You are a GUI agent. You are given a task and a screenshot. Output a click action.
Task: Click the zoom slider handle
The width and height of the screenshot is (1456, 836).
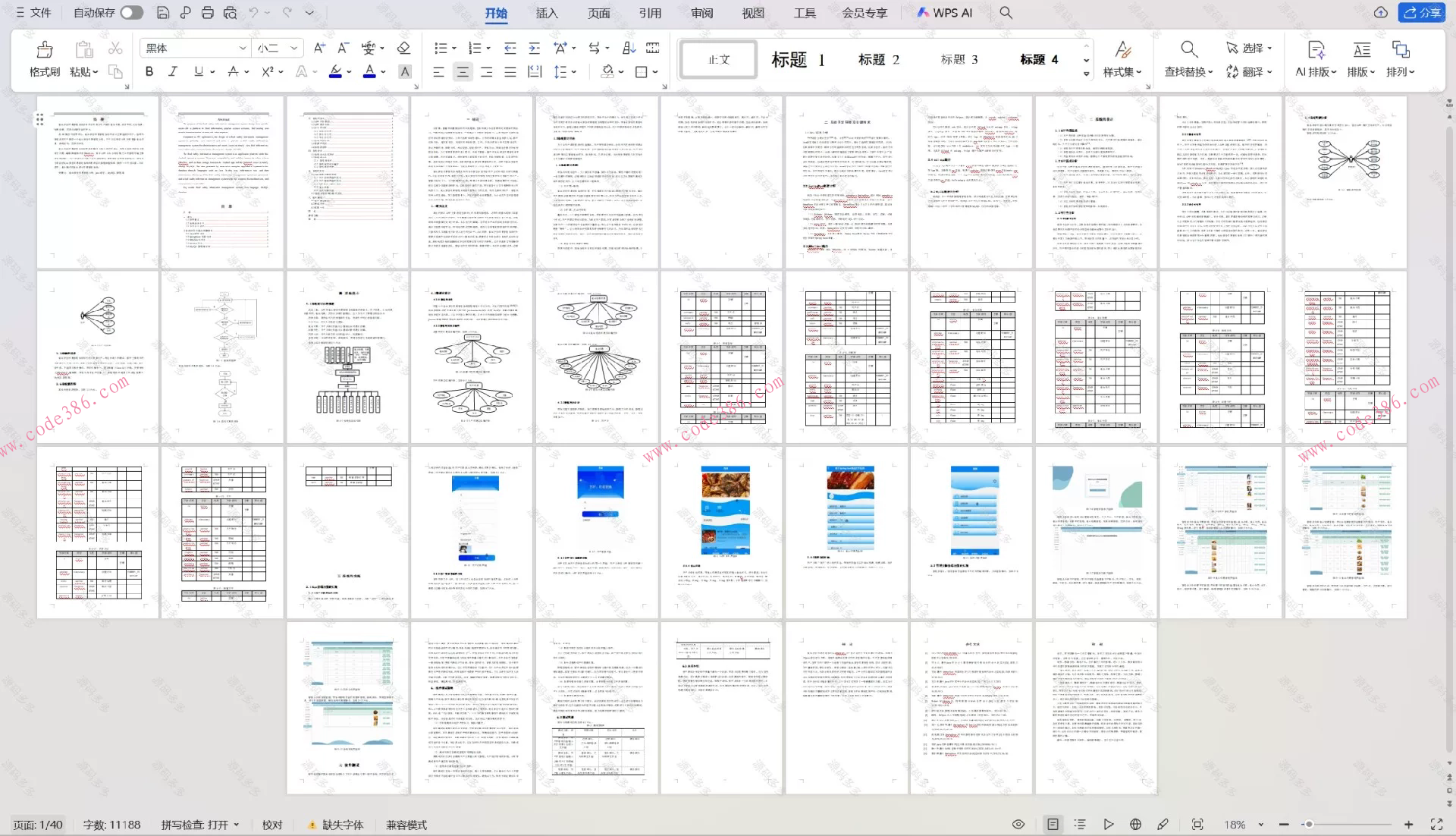point(1308,824)
